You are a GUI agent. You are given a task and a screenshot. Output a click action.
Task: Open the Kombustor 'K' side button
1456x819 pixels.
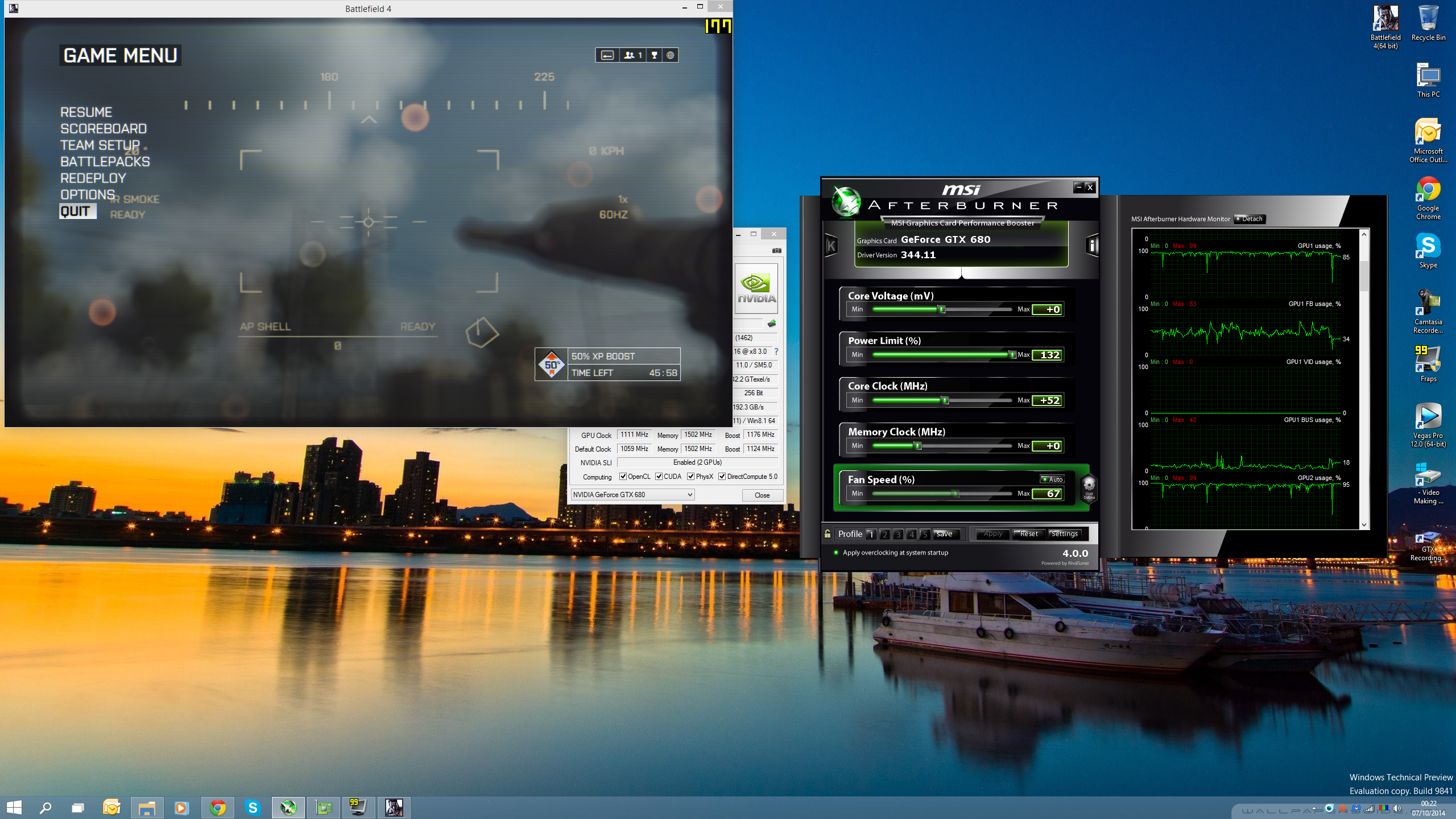[831, 246]
